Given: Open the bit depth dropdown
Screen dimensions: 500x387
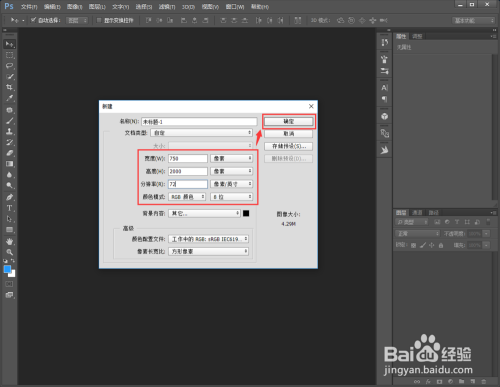Looking at the screenshot, I should click(231, 197).
